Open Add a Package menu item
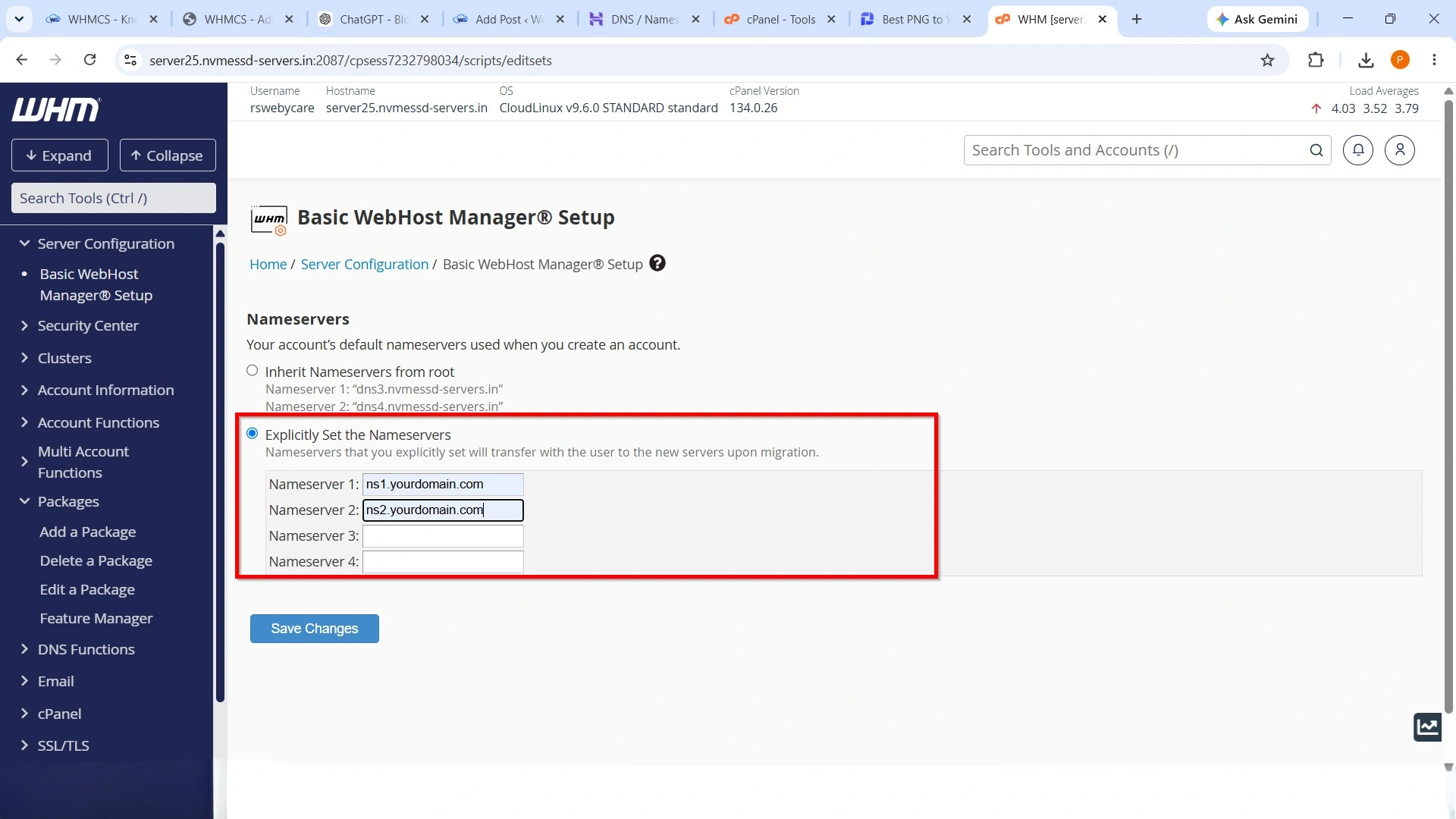Viewport: 1456px width, 819px height. pyautogui.click(x=88, y=532)
